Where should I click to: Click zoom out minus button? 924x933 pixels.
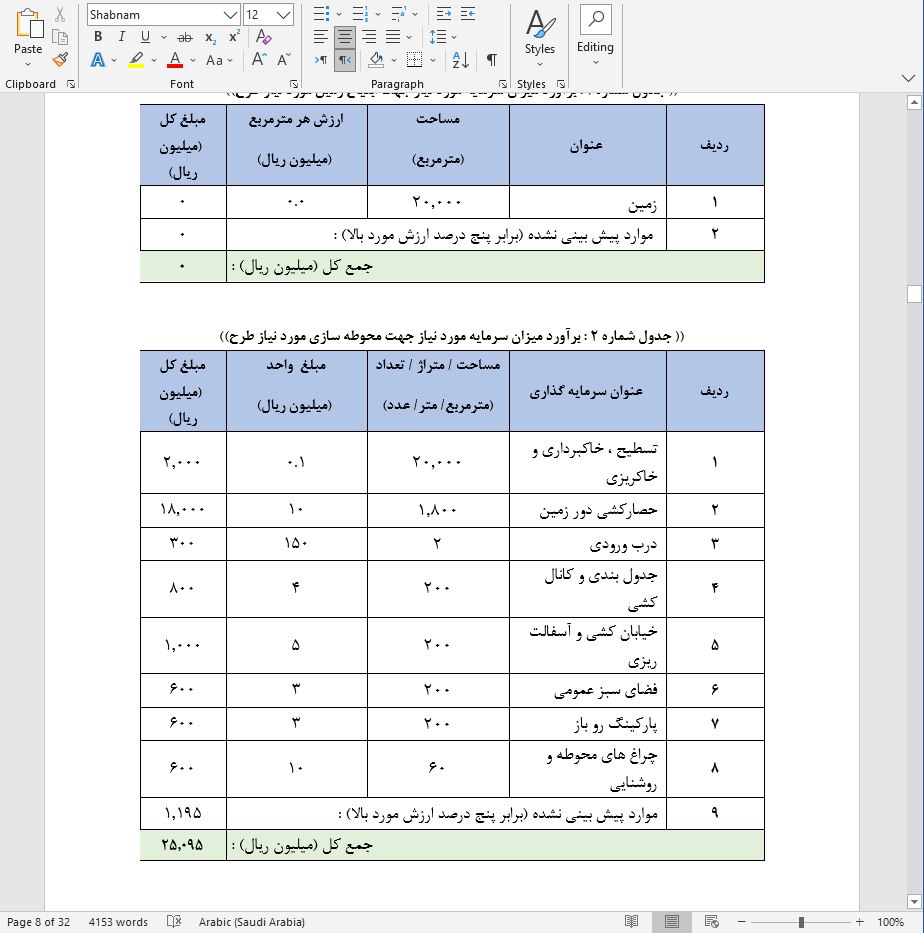742,922
